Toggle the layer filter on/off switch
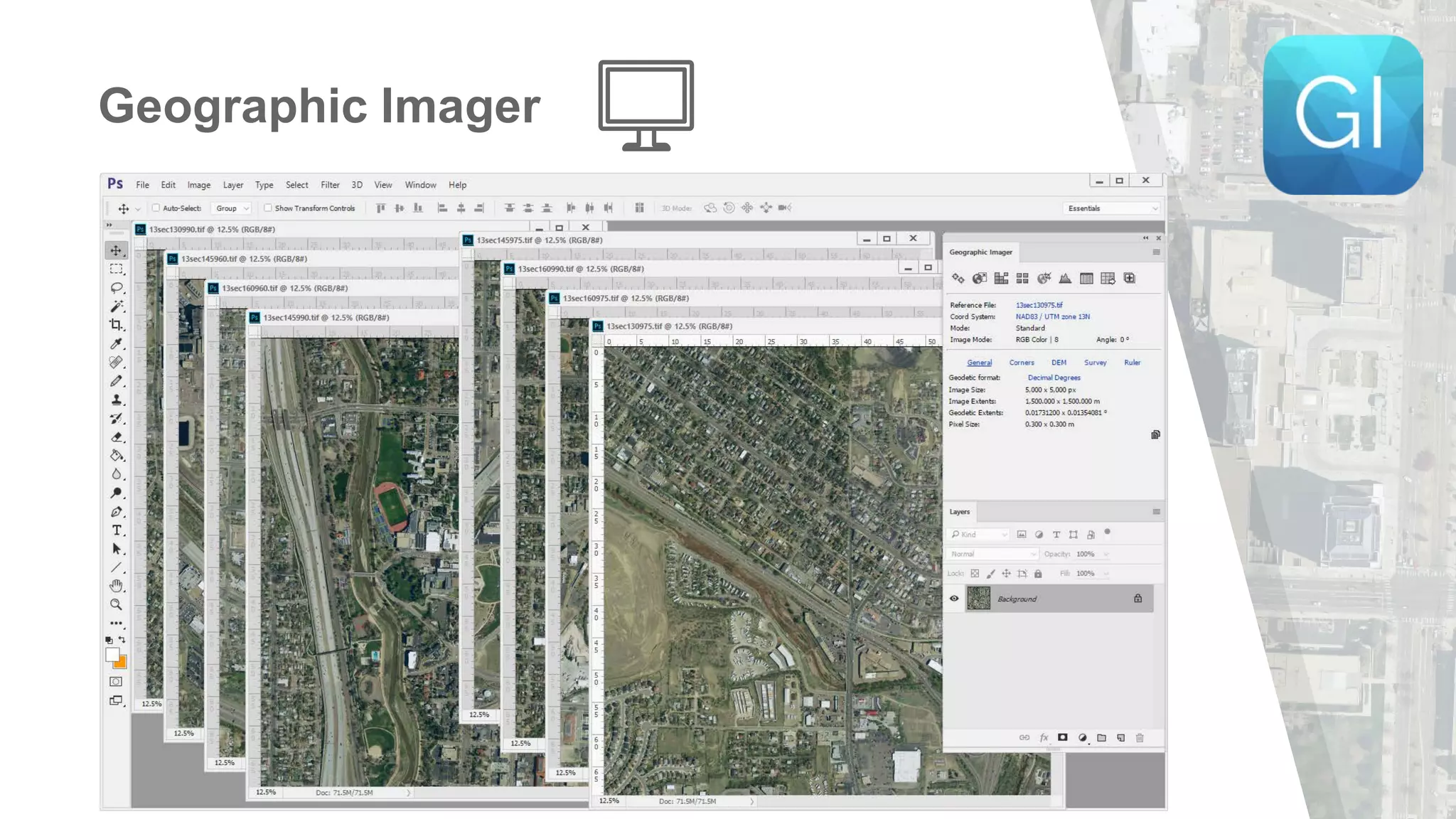This screenshot has height=819, width=1456. (1107, 532)
